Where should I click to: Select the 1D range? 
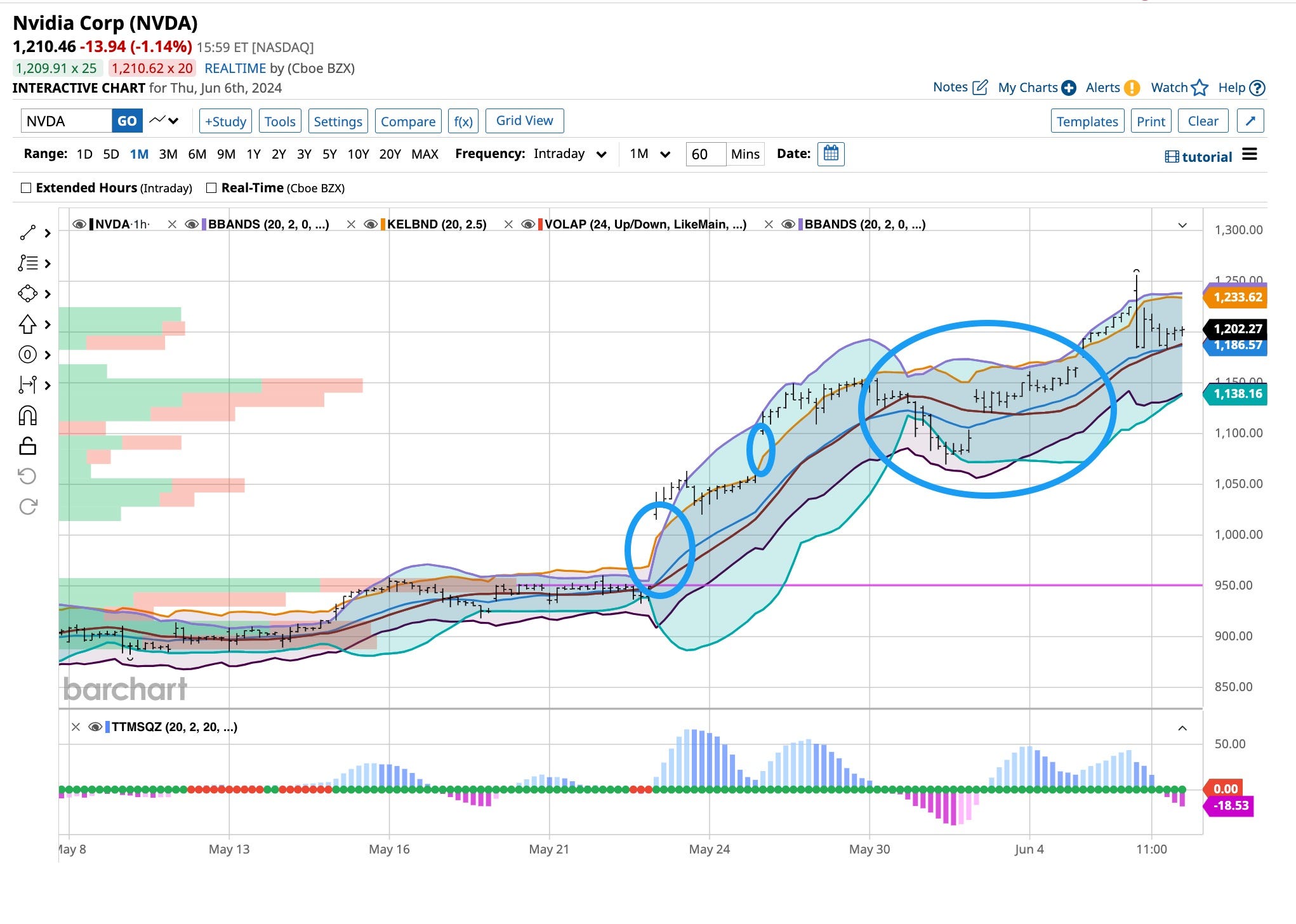click(x=84, y=154)
